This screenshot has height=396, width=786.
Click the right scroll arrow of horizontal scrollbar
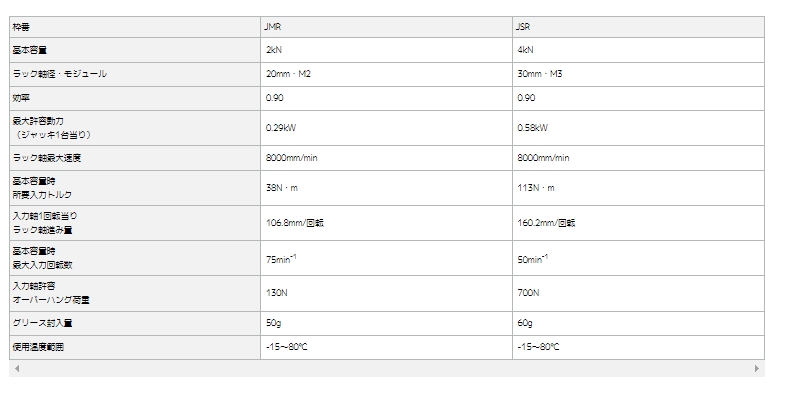[x=757, y=368]
